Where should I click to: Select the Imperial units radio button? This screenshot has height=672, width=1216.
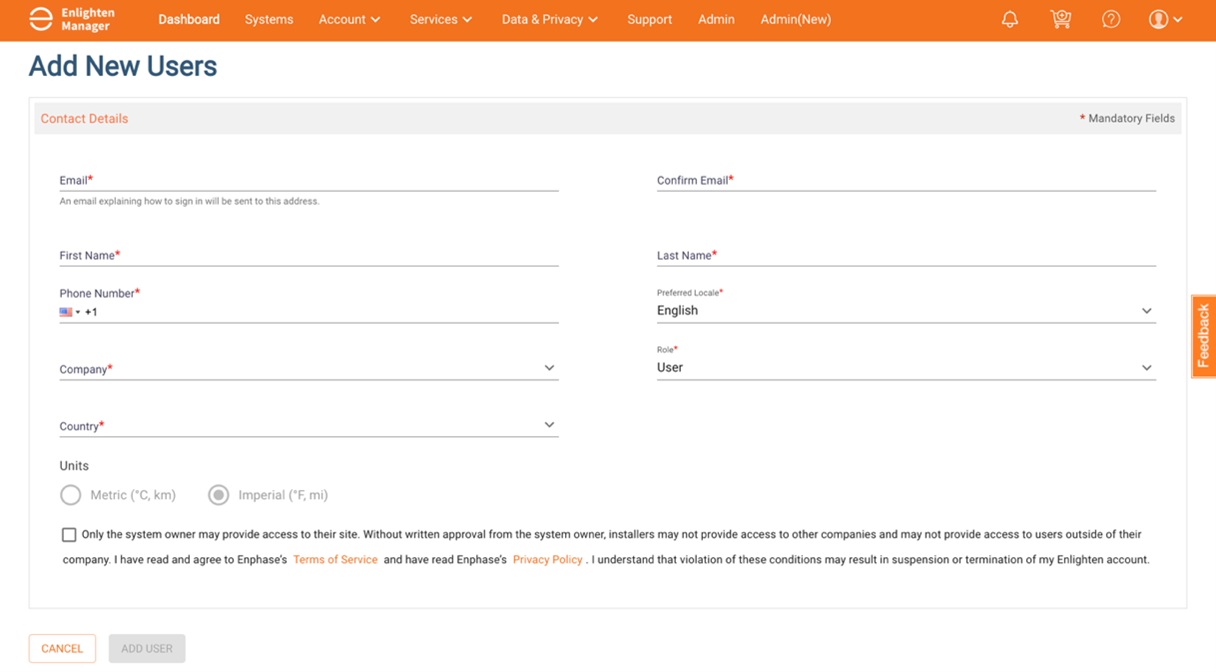click(x=218, y=495)
